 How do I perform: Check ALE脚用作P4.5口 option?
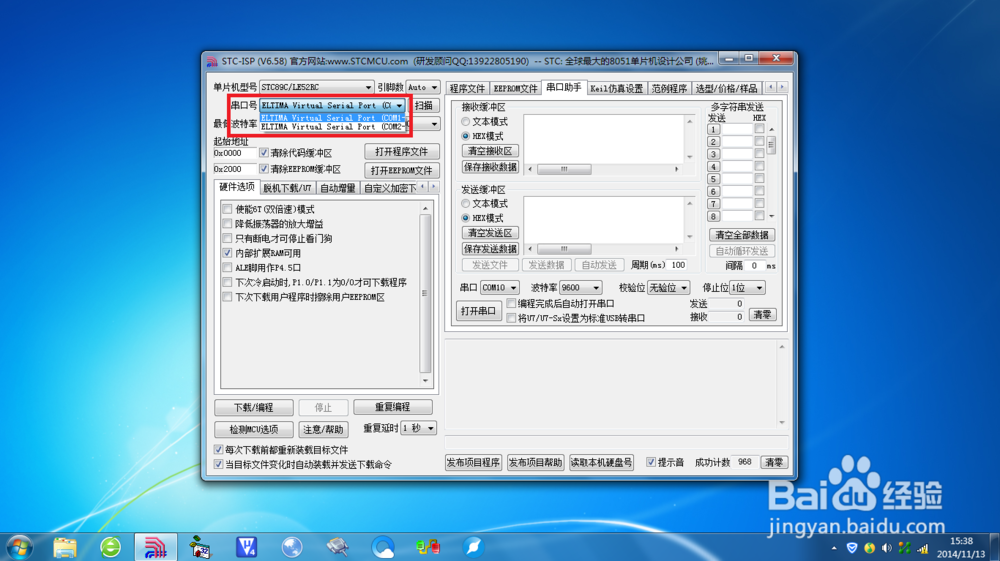click(x=227, y=268)
